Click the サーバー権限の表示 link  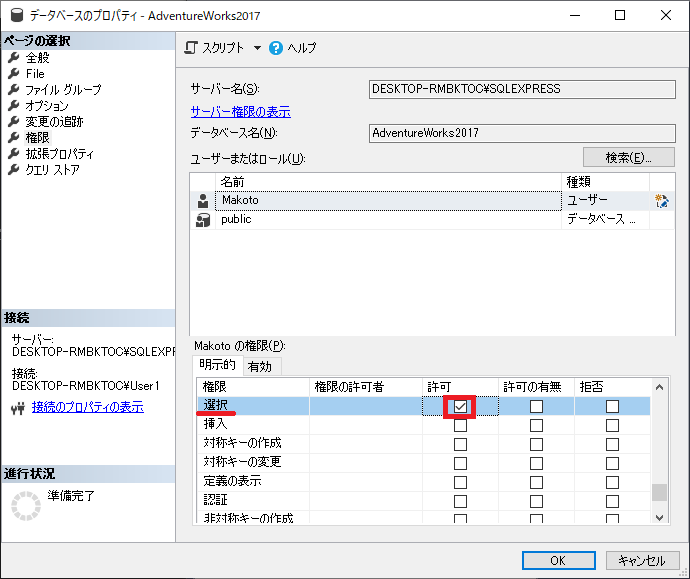241,112
